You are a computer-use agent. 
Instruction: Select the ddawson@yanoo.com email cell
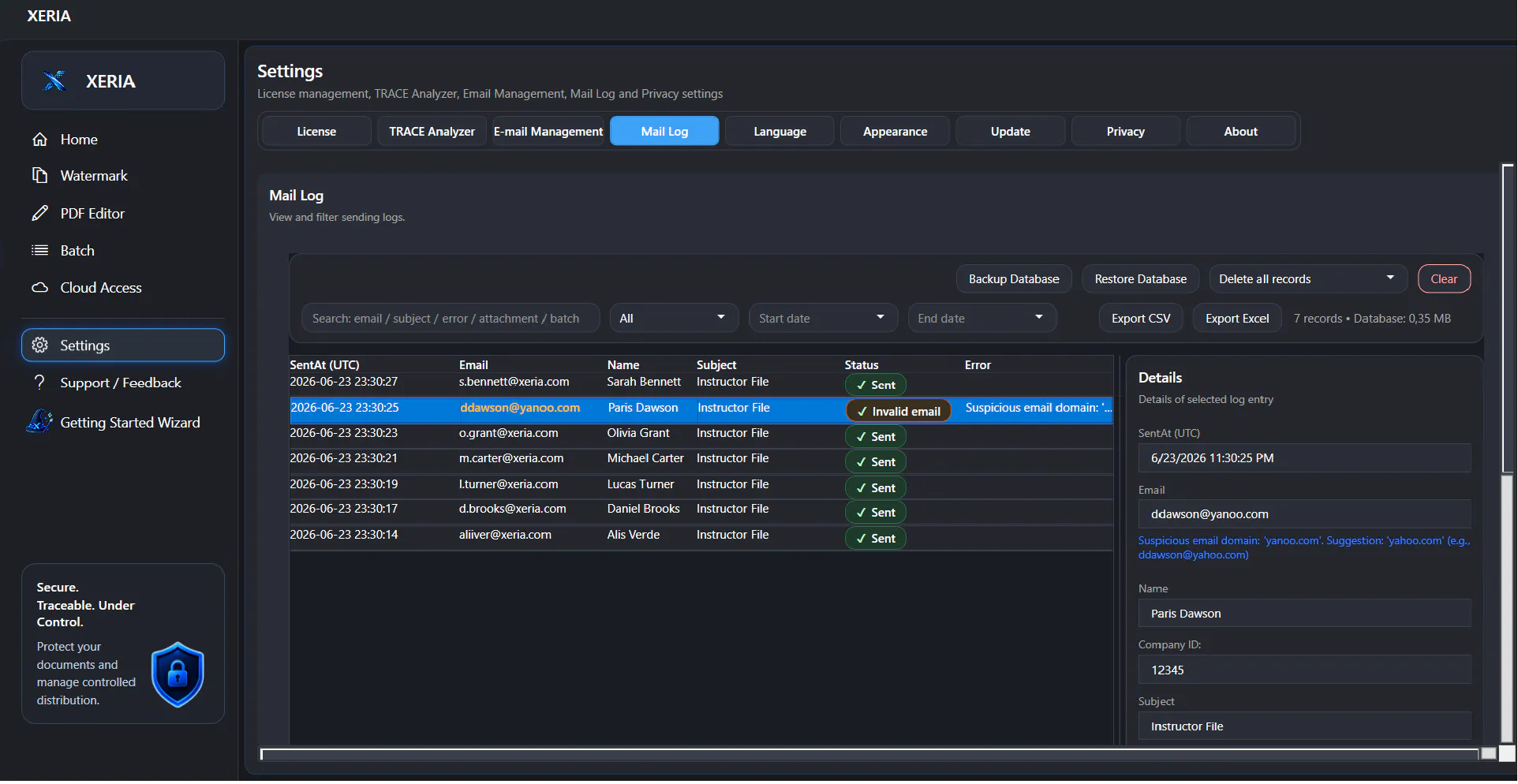520,408
